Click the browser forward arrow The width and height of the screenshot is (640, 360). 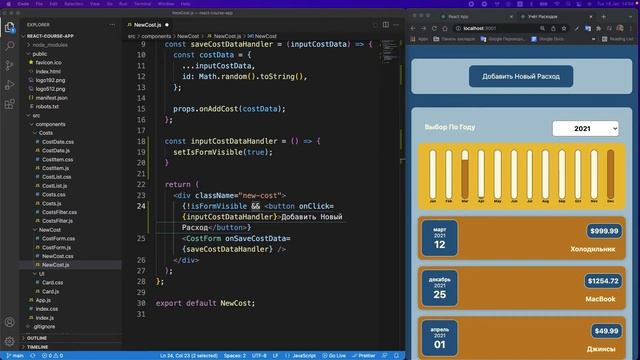[423, 28]
